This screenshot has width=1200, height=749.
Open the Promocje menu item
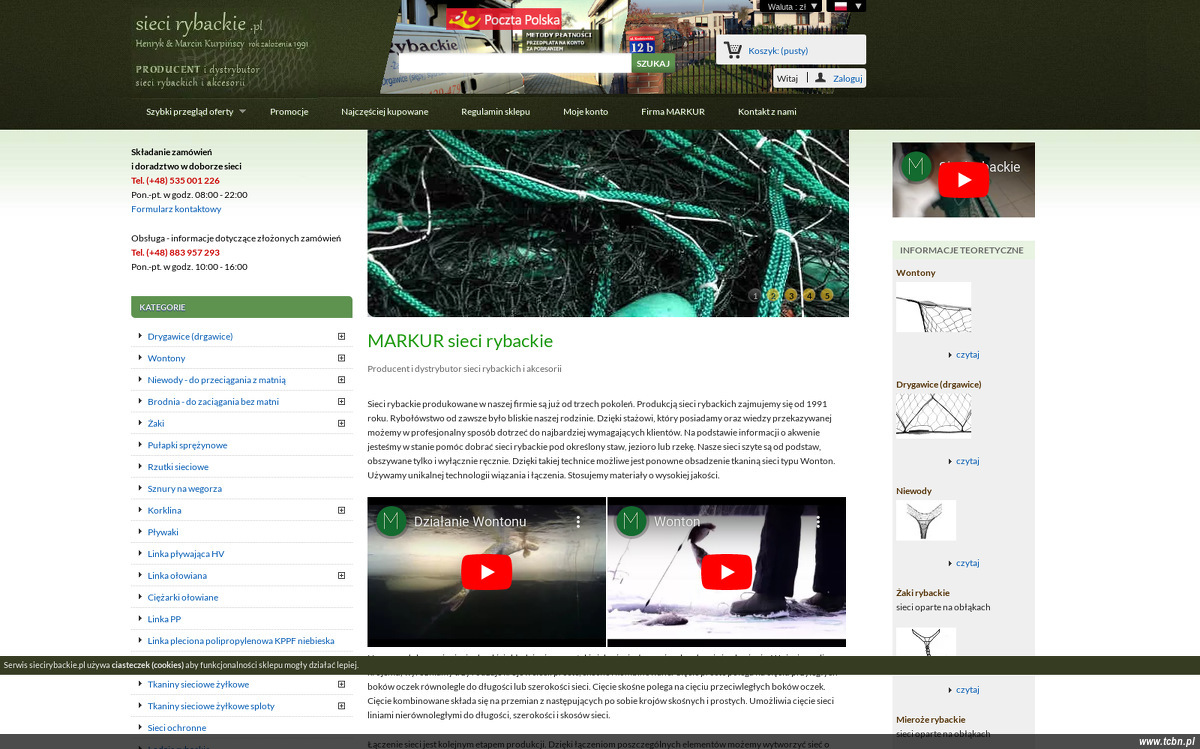pyautogui.click(x=289, y=112)
